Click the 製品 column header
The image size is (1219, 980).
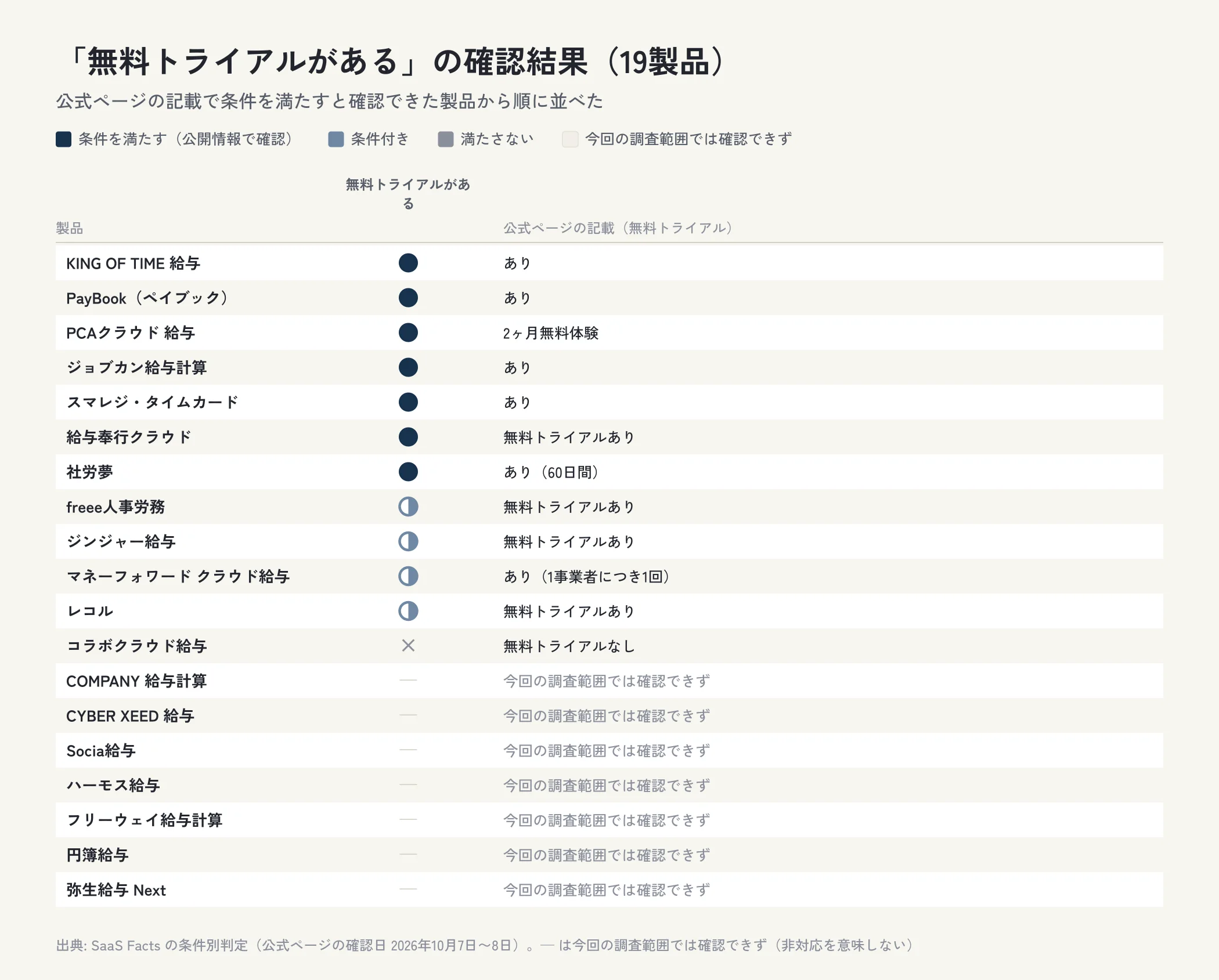70,228
